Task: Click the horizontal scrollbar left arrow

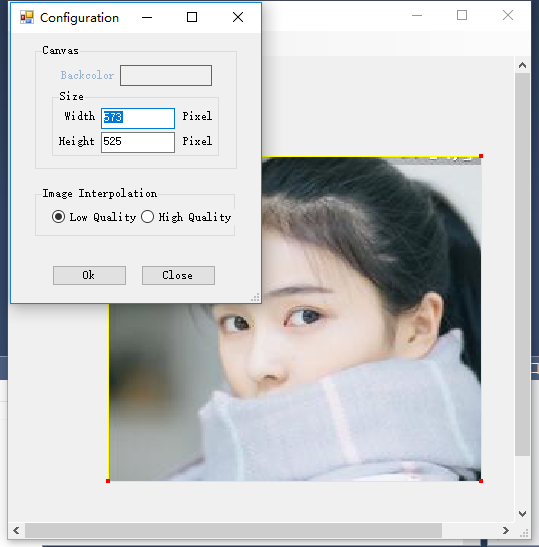Action: coord(16,530)
